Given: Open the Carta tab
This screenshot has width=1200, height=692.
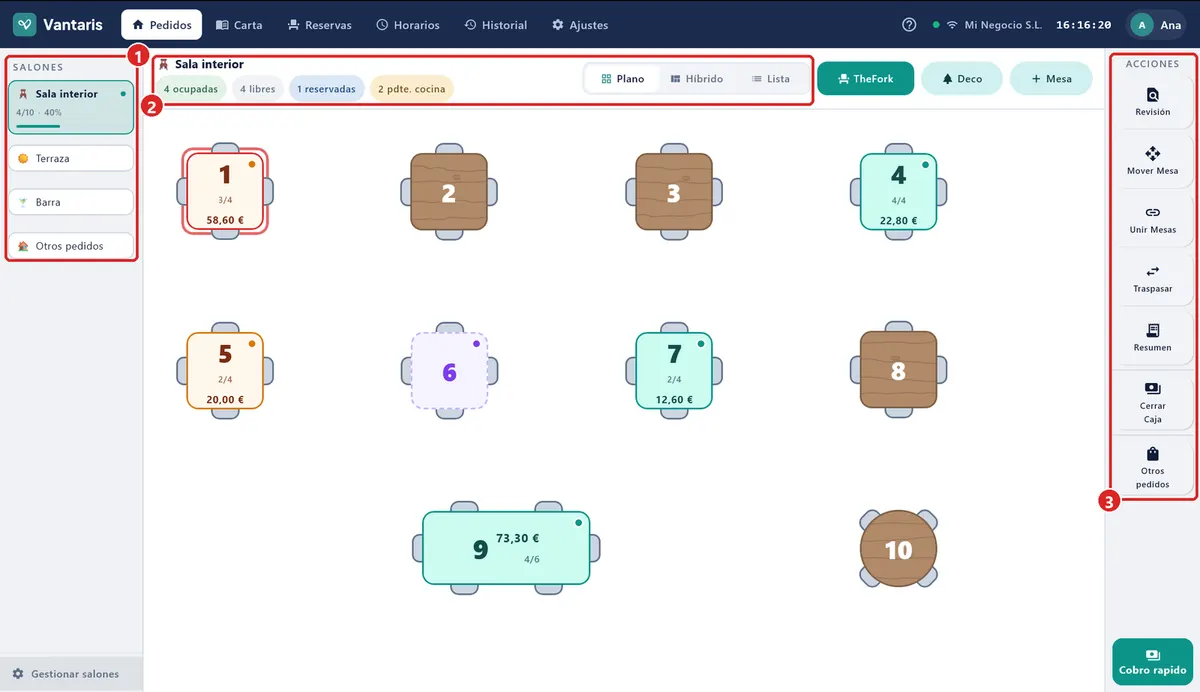Looking at the screenshot, I should pyautogui.click(x=239, y=25).
